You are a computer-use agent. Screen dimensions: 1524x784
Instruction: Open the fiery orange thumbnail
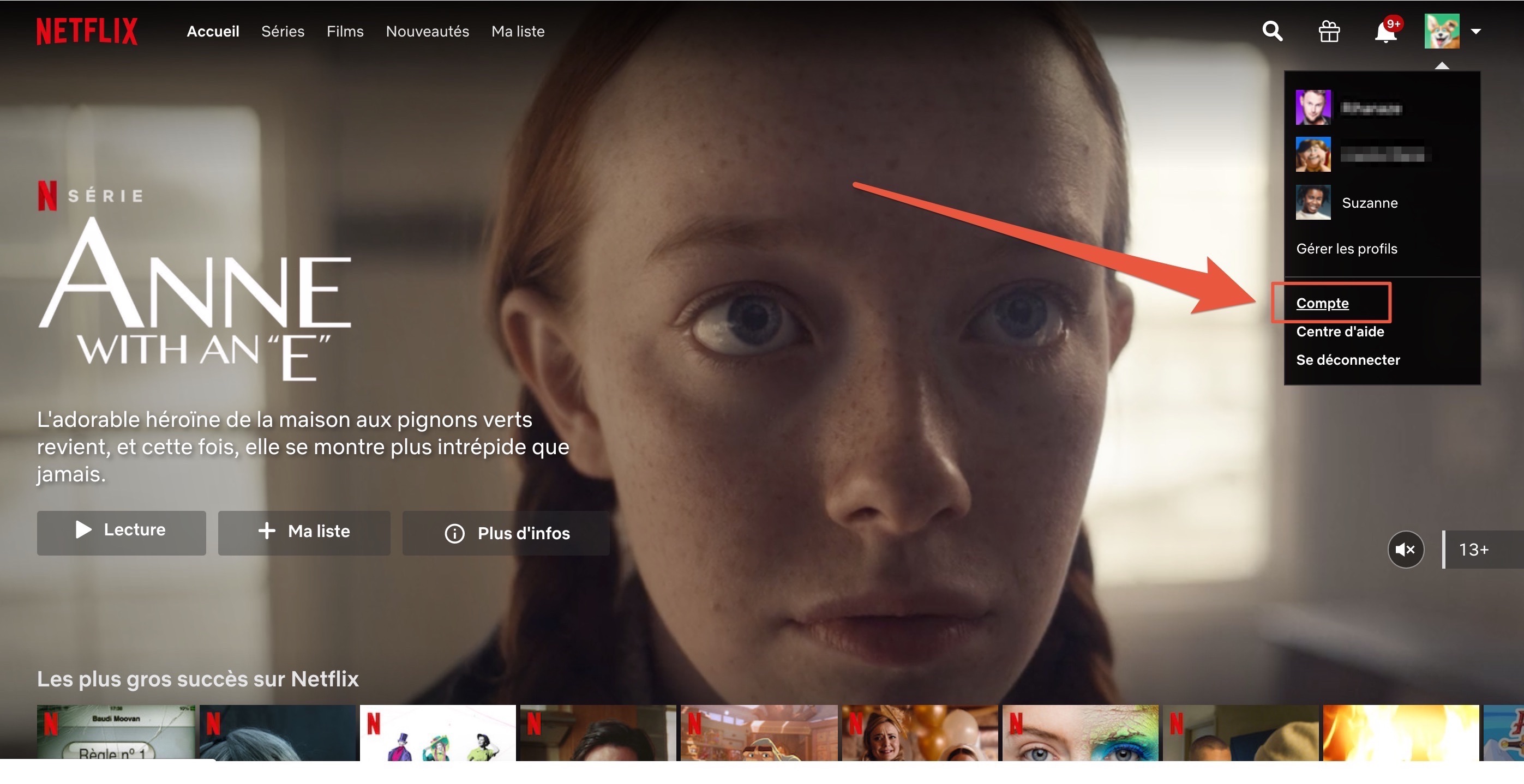(1401, 732)
